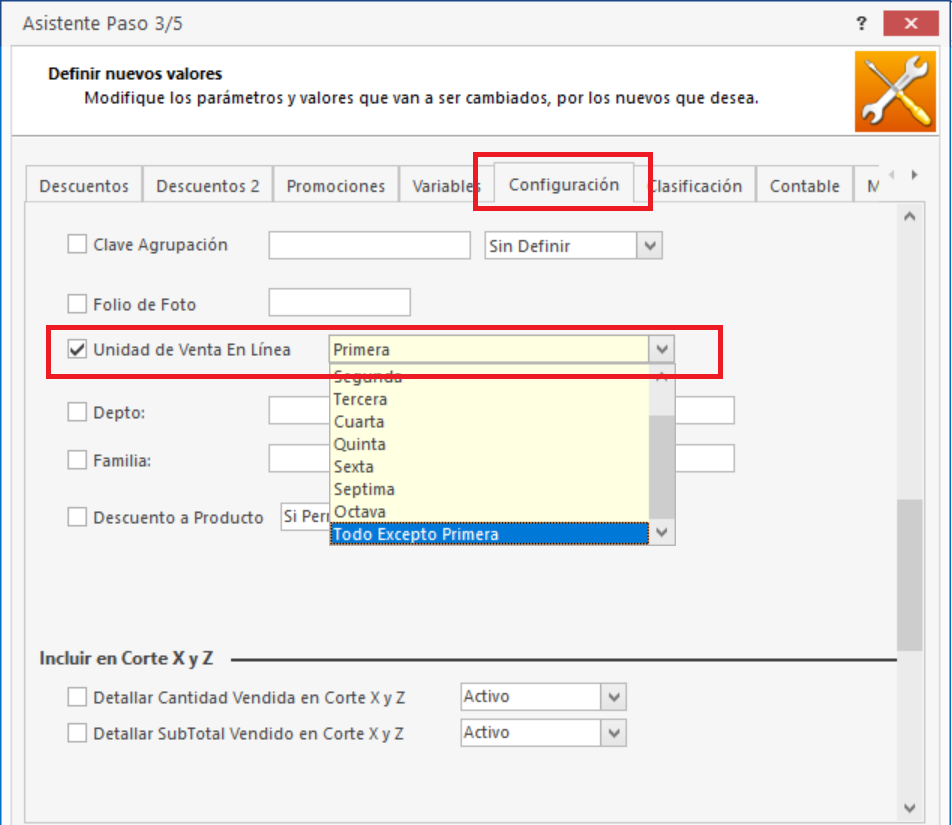The image size is (952, 825).
Task: Enable the Depto checkbox
Action: [x=76, y=412]
